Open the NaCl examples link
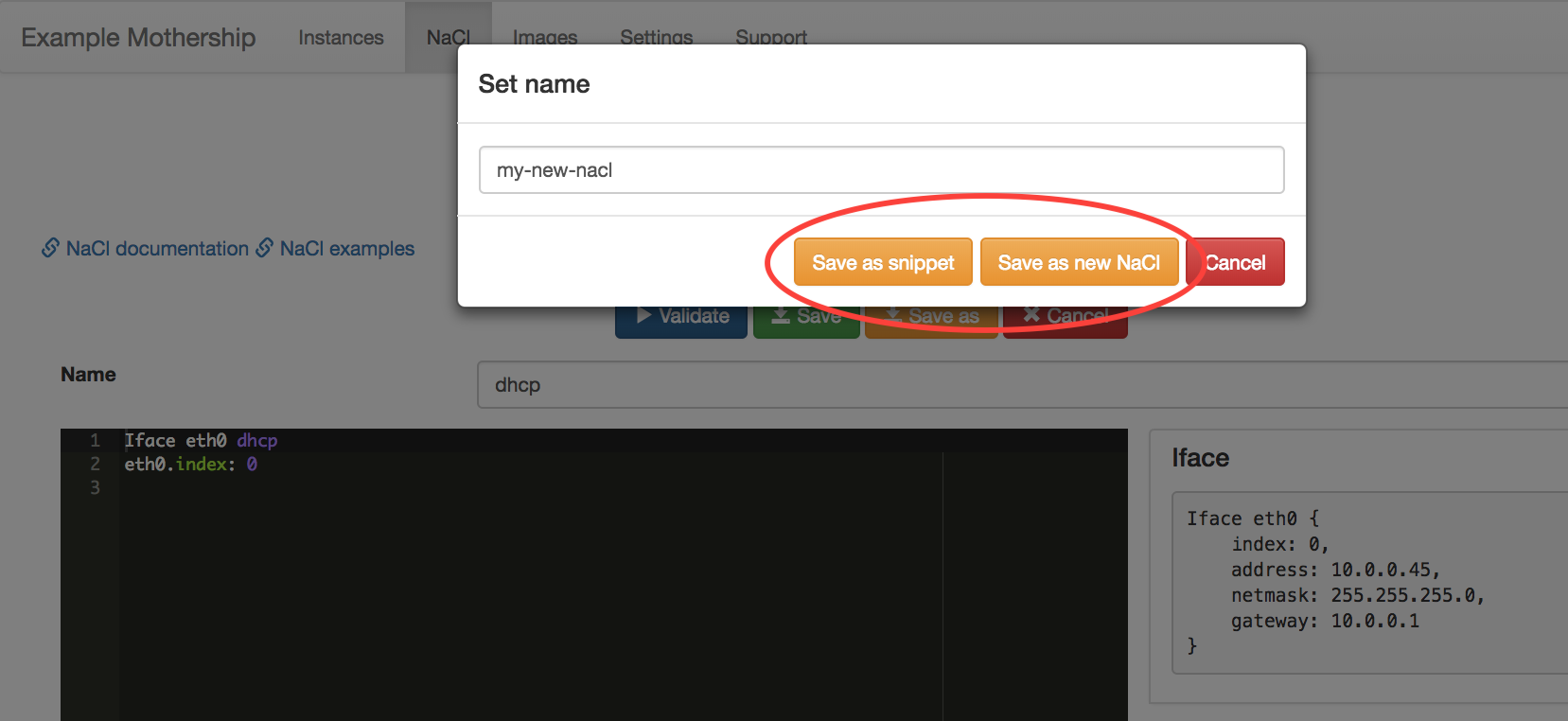Image resolution: width=1568 pixels, height=721 pixels. pos(347,249)
